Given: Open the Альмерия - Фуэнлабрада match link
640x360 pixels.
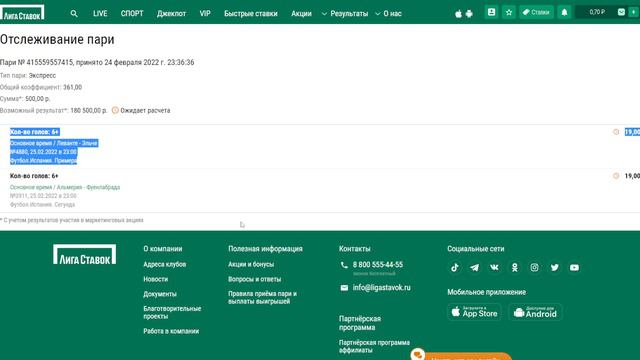Looking at the screenshot, I should [65, 187].
